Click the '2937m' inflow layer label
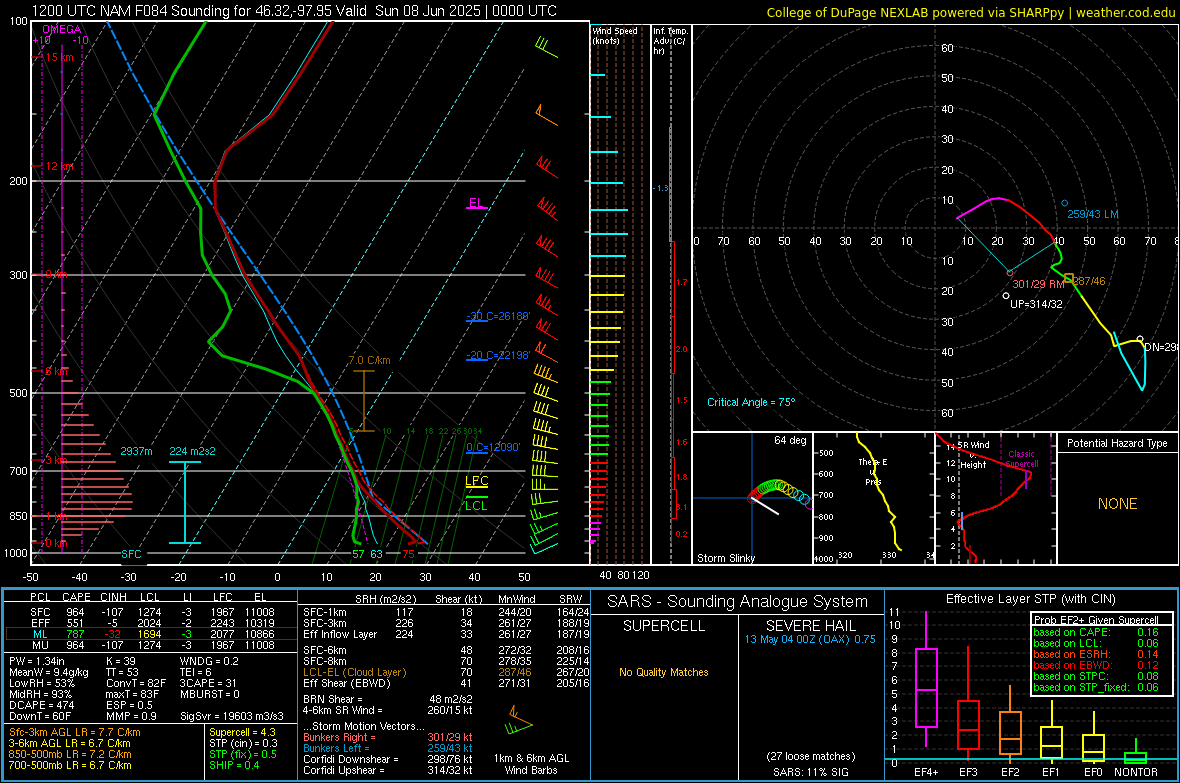This screenshot has width=1180, height=783. click(x=136, y=451)
